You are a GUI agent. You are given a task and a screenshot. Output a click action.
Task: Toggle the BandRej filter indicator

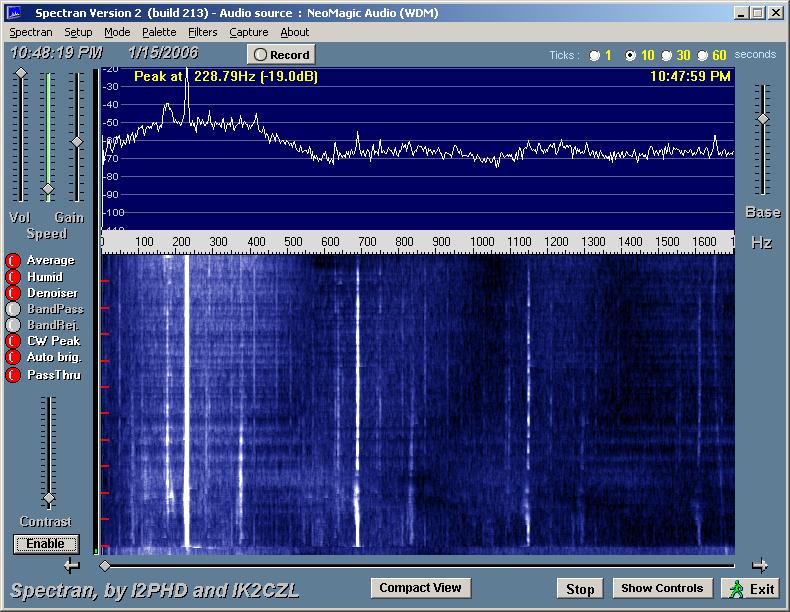point(13,325)
